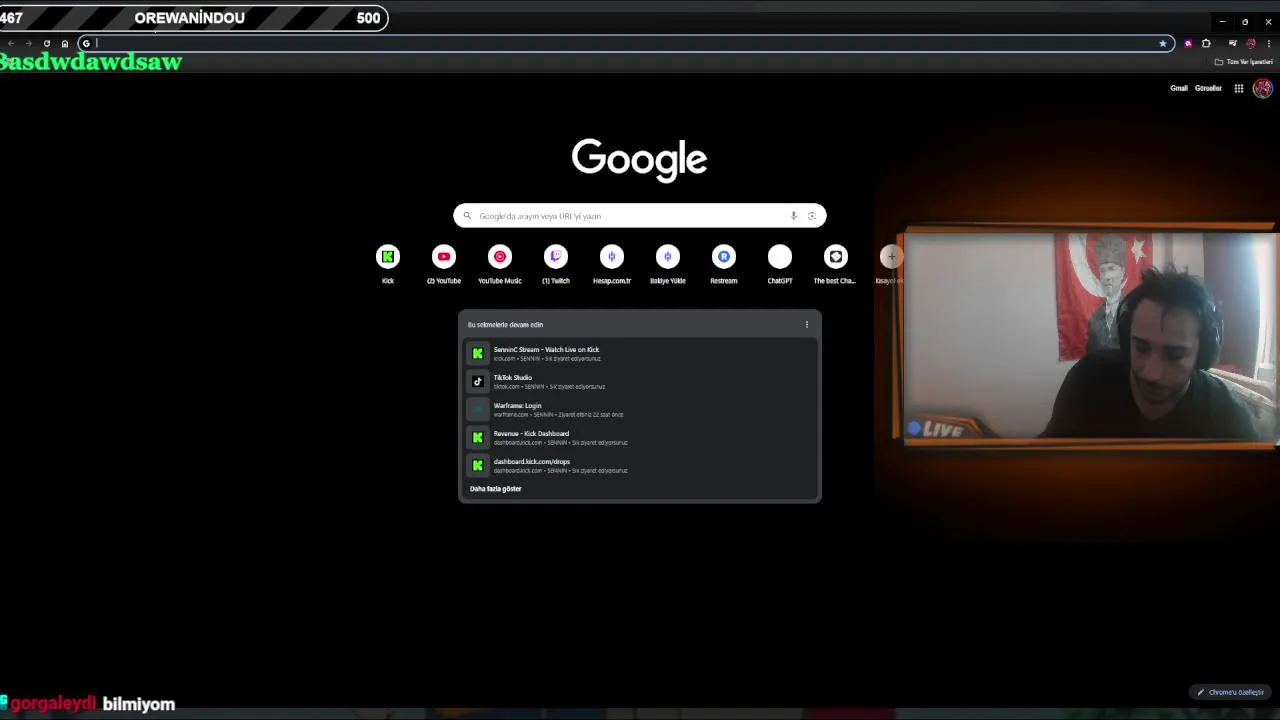
Task: Open the Bakiye Yükle shortcut
Action: tap(668, 257)
